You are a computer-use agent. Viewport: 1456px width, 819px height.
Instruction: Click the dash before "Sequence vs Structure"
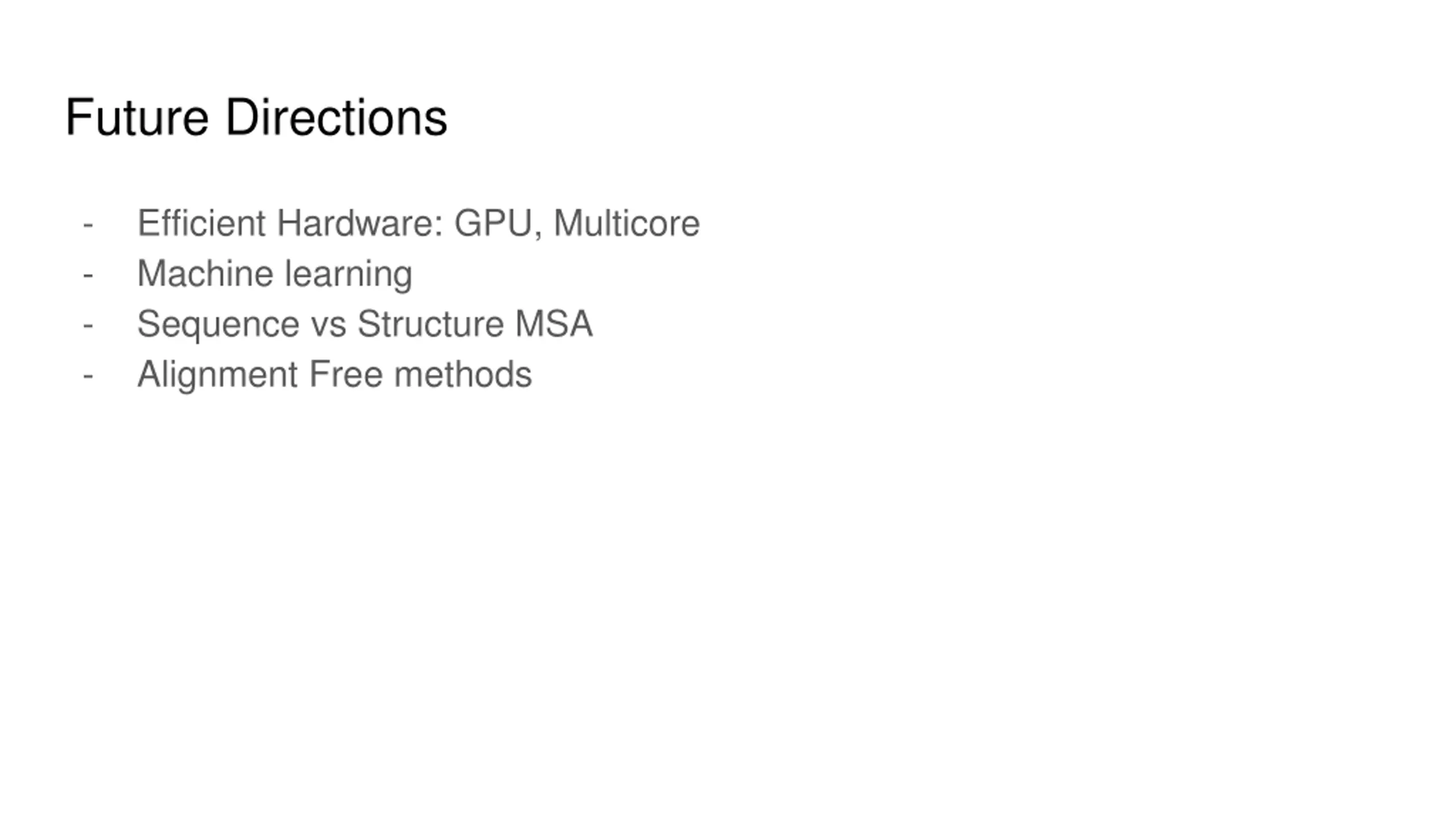[x=88, y=326]
